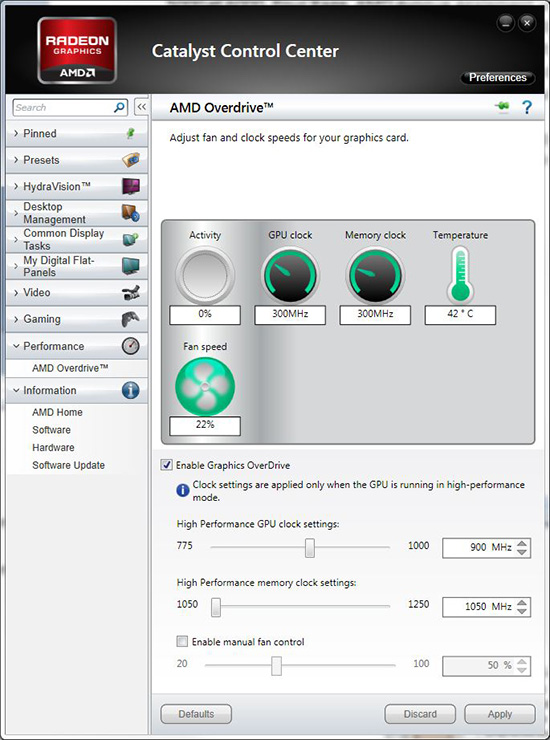550x740 pixels.
Task: Decrease GPU clock MHz with down arrow
Action: pyautogui.click(x=522, y=552)
